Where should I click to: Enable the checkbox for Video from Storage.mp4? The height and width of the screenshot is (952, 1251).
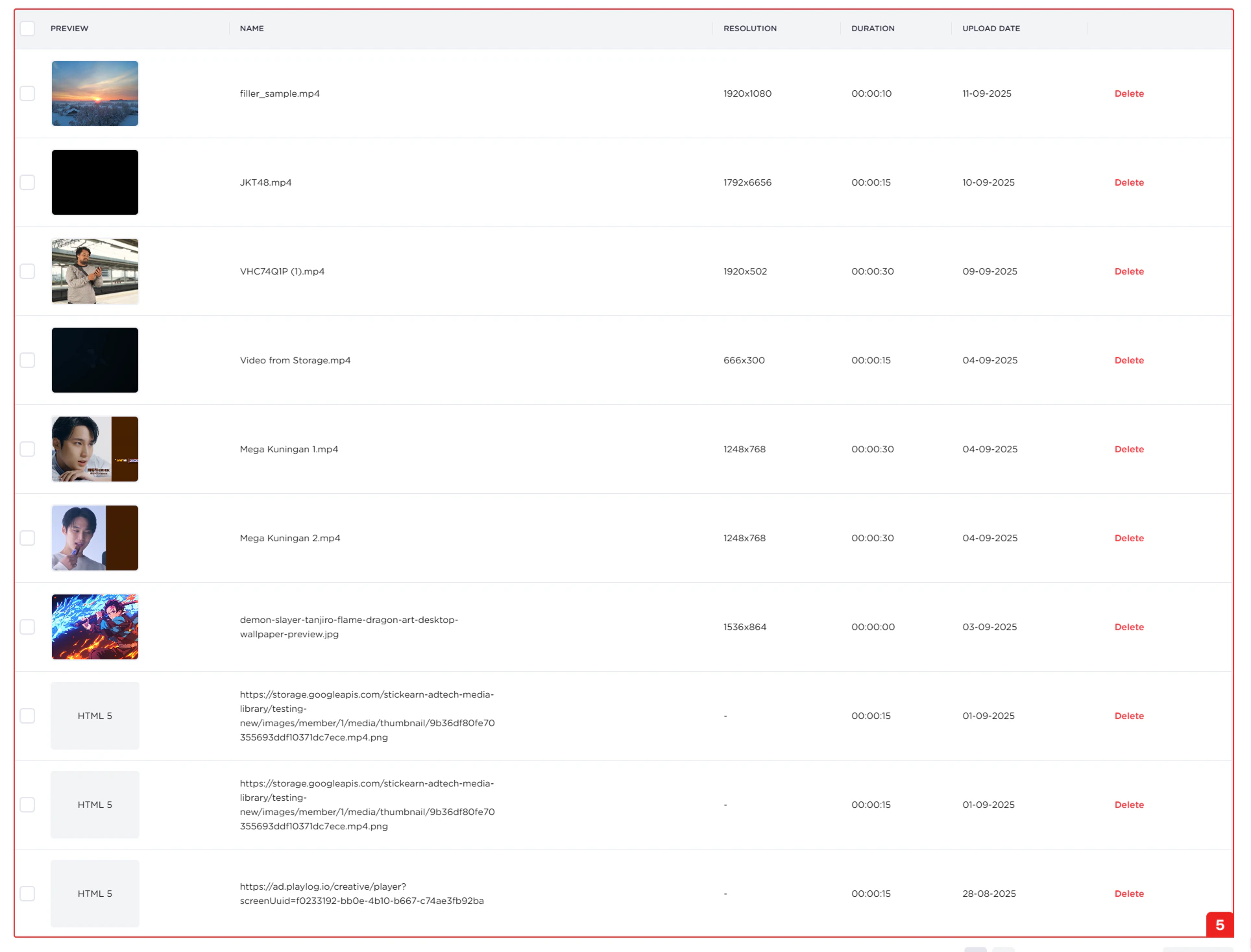coord(27,360)
